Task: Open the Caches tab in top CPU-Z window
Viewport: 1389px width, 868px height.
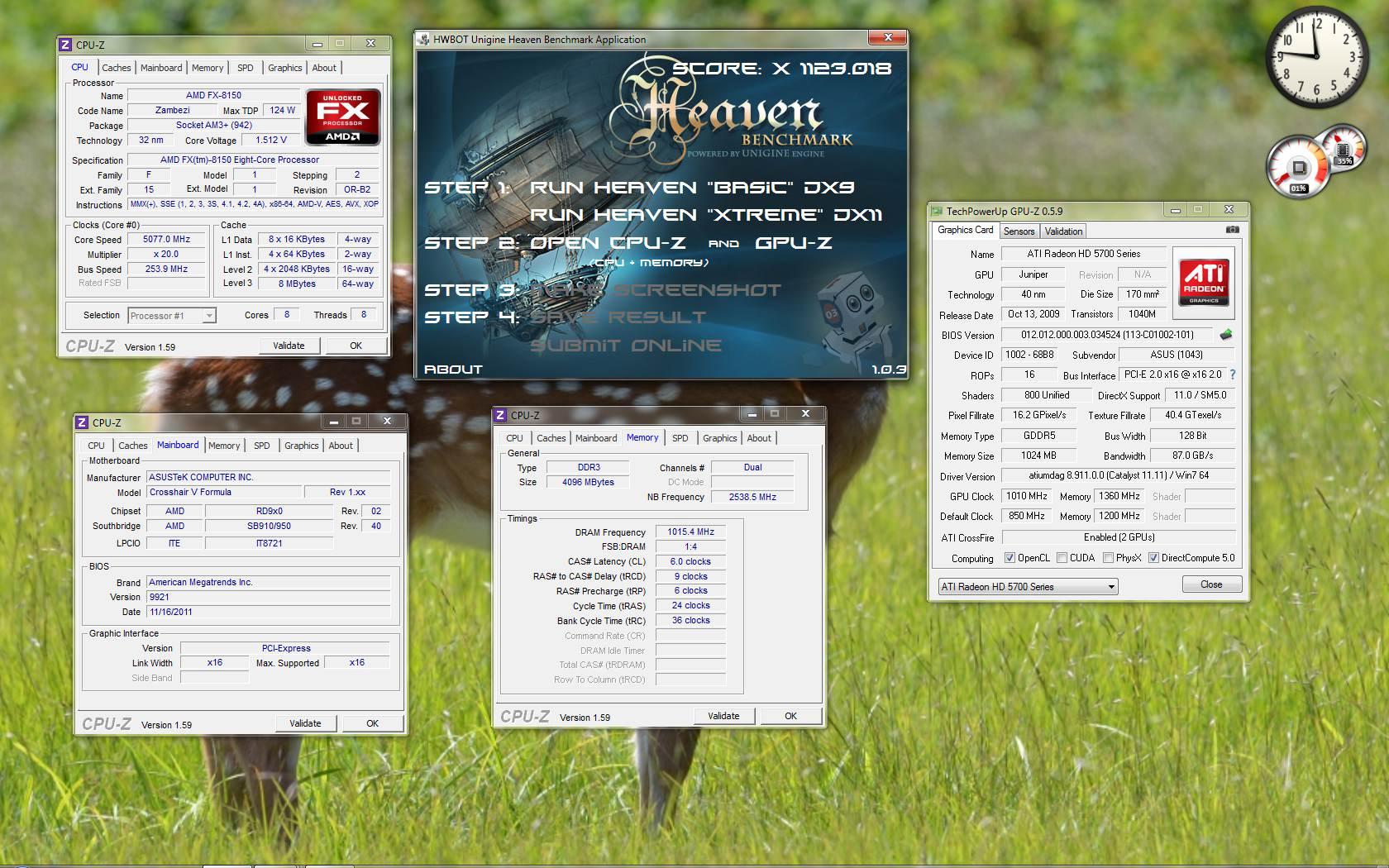Action: click(117, 68)
